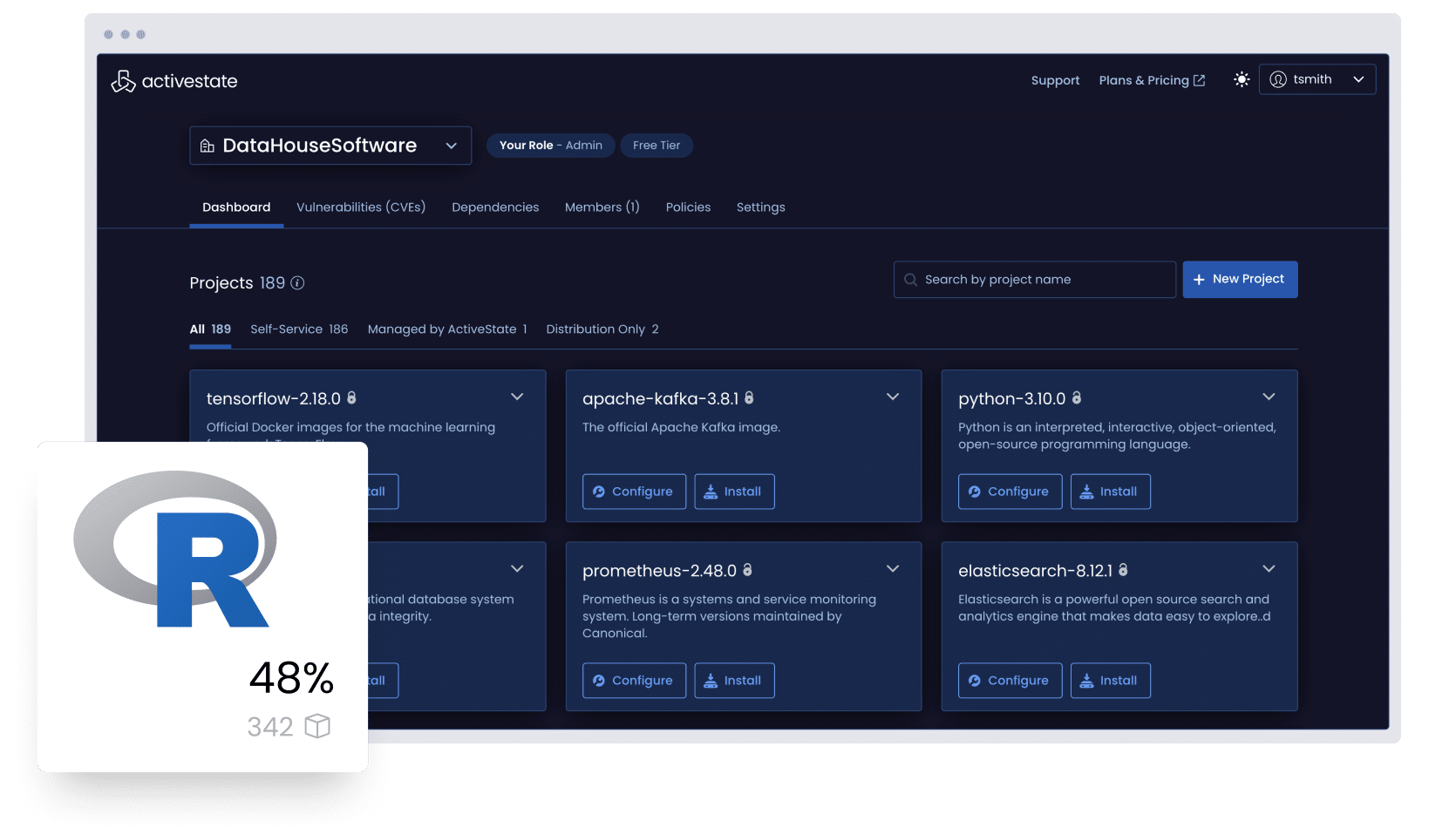1456x828 pixels.
Task: Open the Plans & Pricing external link
Action: 1152,80
